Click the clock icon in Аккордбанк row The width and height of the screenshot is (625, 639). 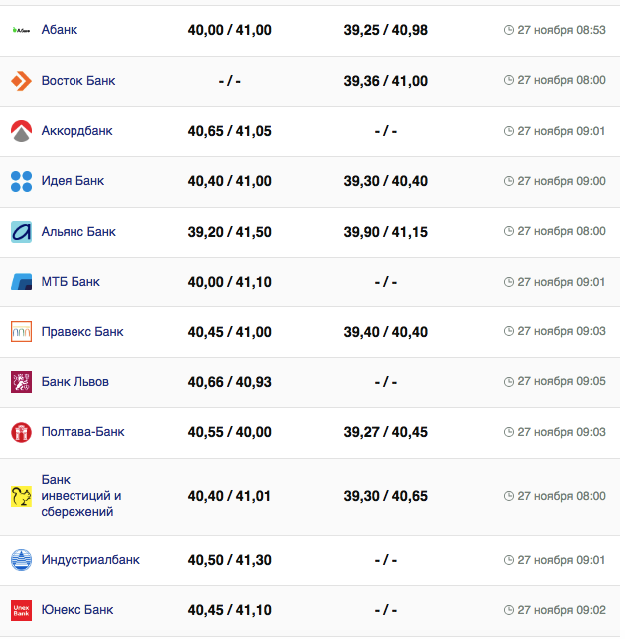click(x=509, y=131)
